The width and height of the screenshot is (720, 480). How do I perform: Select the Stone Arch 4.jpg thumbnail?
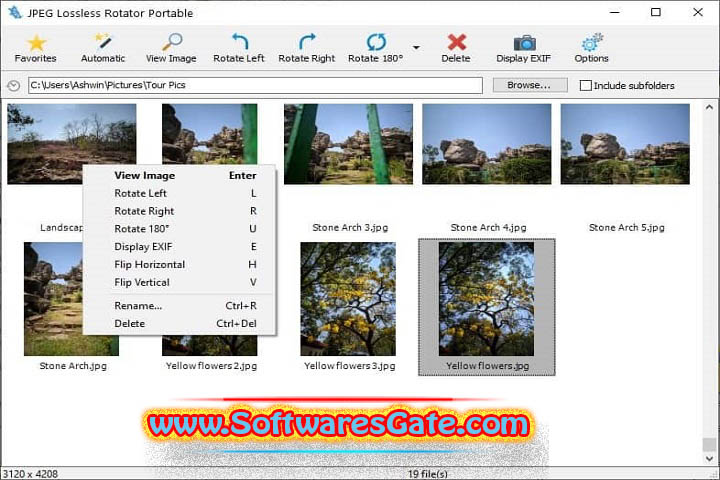[x=487, y=144]
